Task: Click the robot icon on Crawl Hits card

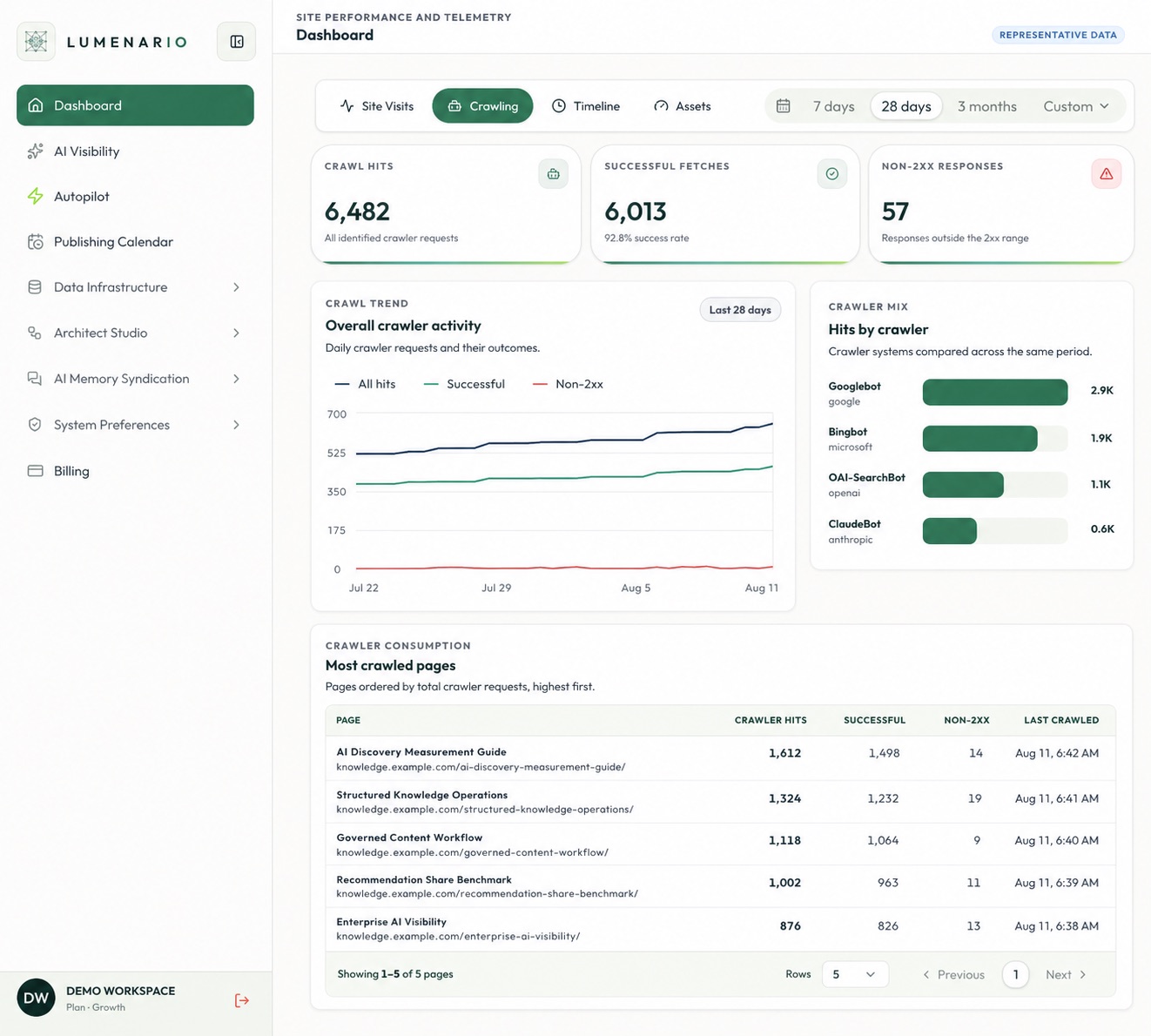Action: (x=553, y=174)
